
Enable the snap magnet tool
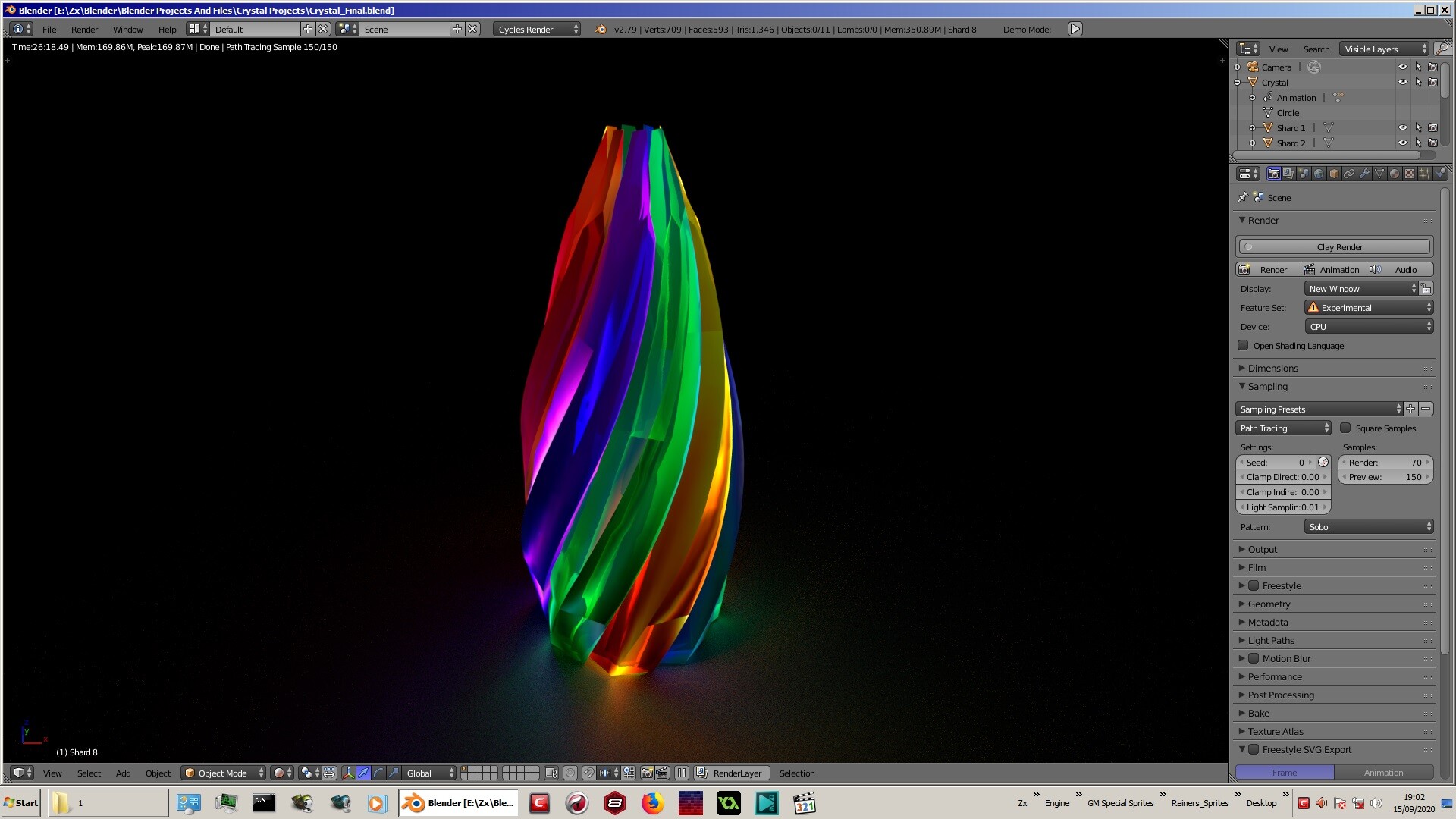coord(589,773)
